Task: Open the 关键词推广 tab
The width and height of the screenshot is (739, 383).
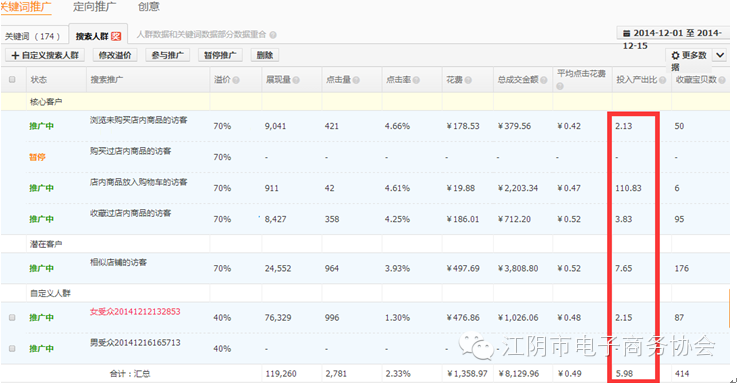Action: point(26,7)
